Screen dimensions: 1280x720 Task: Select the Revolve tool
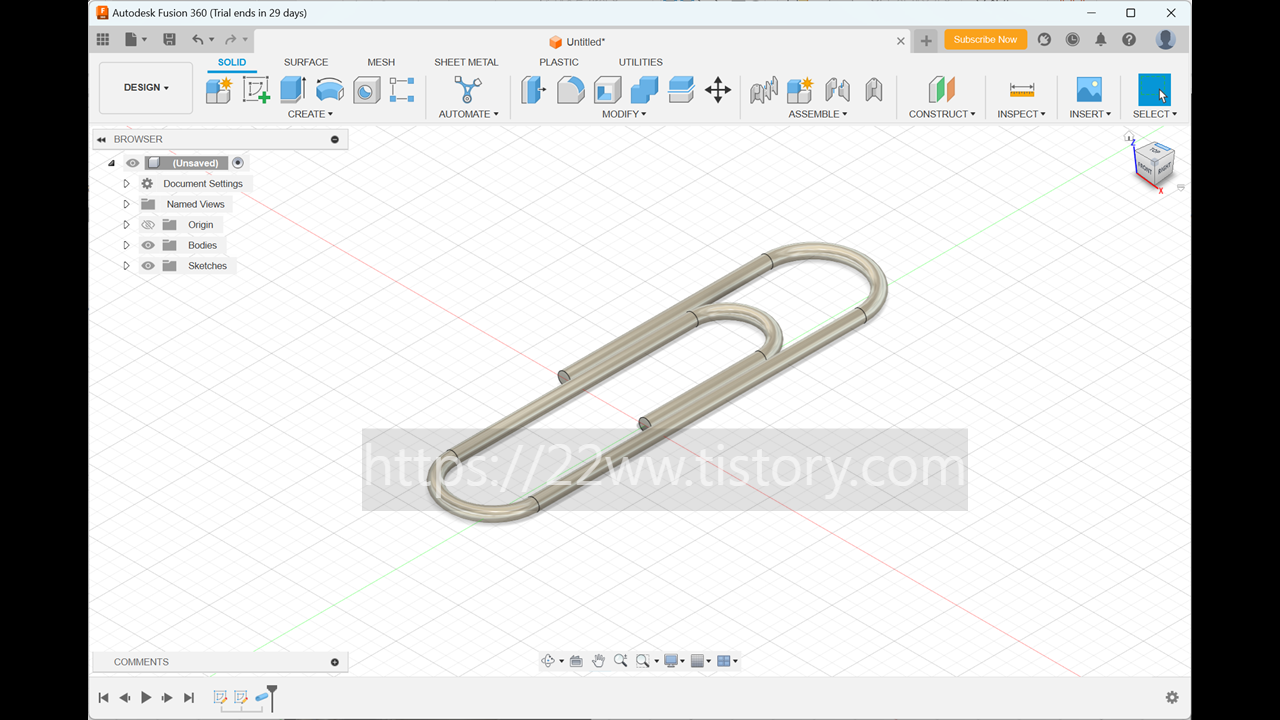click(330, 90)
